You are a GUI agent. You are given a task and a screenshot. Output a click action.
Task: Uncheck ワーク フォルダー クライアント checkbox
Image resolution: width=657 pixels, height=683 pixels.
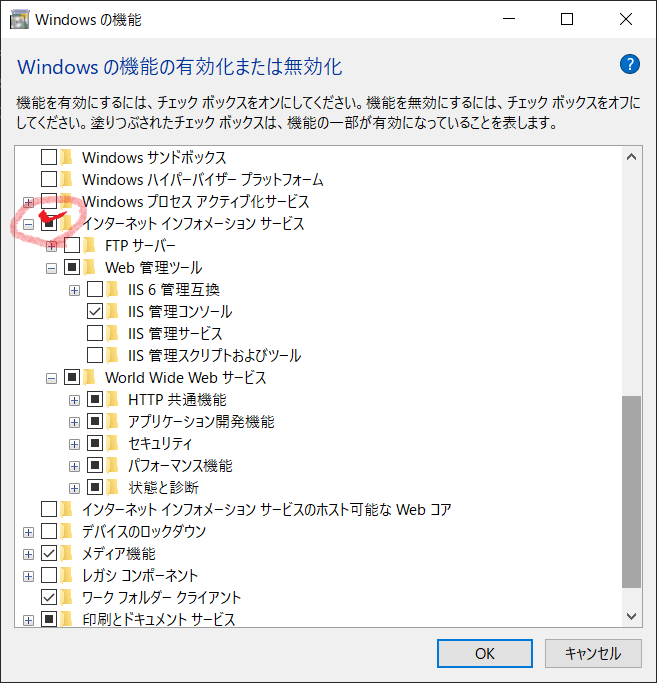coord(49,597)
